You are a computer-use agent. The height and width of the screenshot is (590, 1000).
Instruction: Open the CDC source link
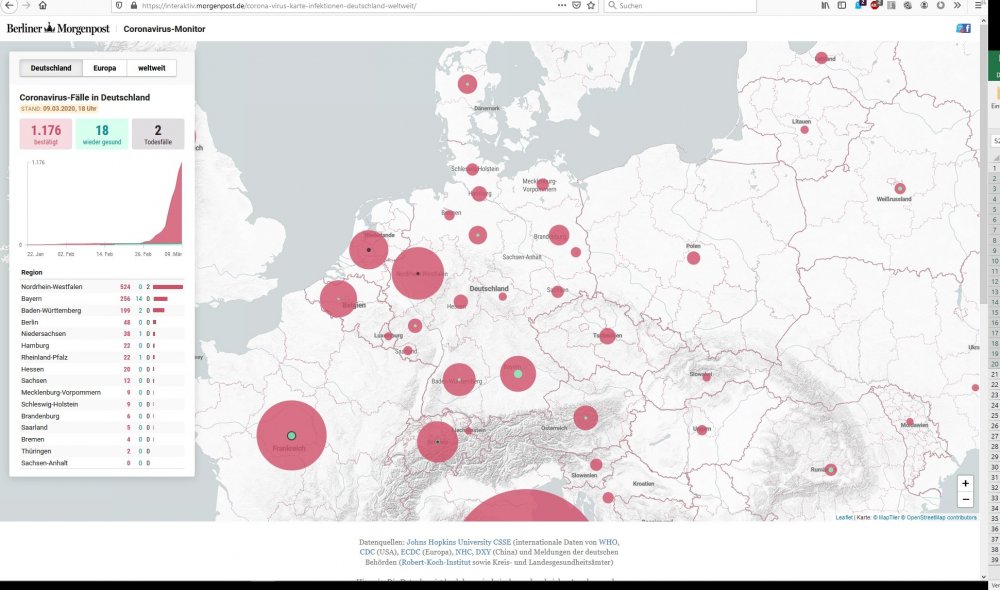click(367, 552)
